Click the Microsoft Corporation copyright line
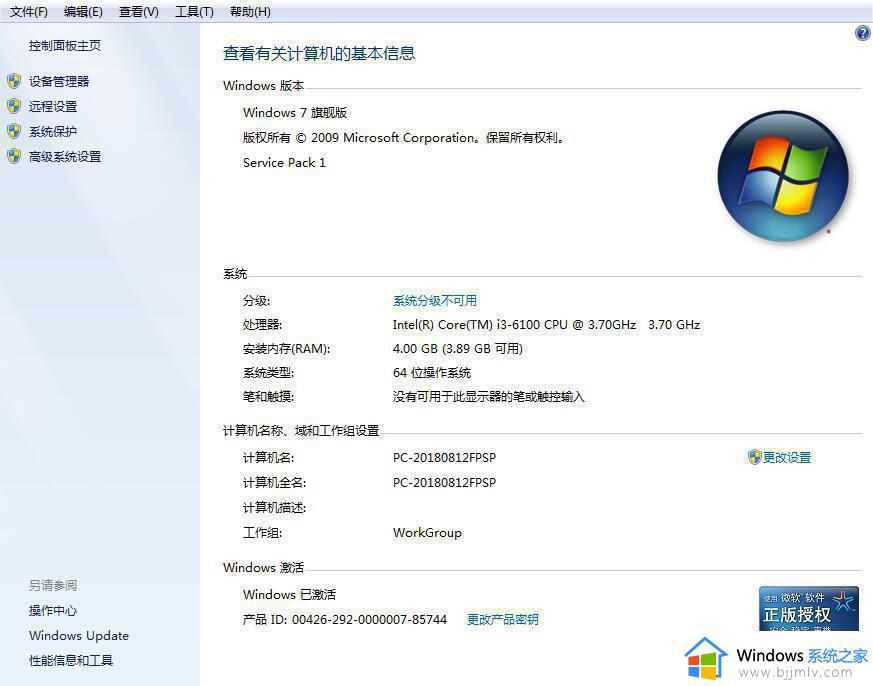Screen dimensions: 873x686 point(404,138)
